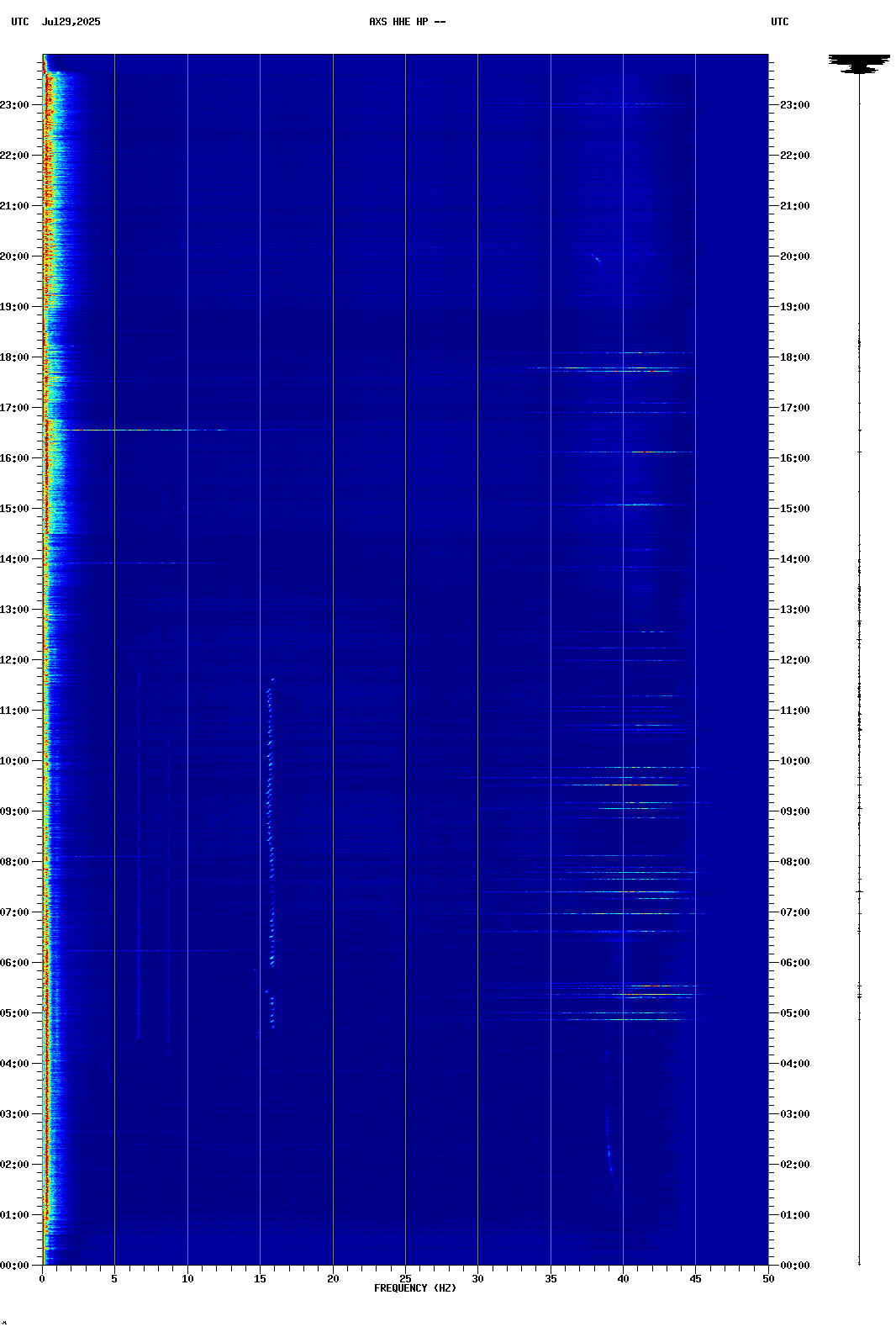Select the 15:00 label on the right axis
The height and width of the screenshot is (1332, 896).
click(x=794, y=509)
